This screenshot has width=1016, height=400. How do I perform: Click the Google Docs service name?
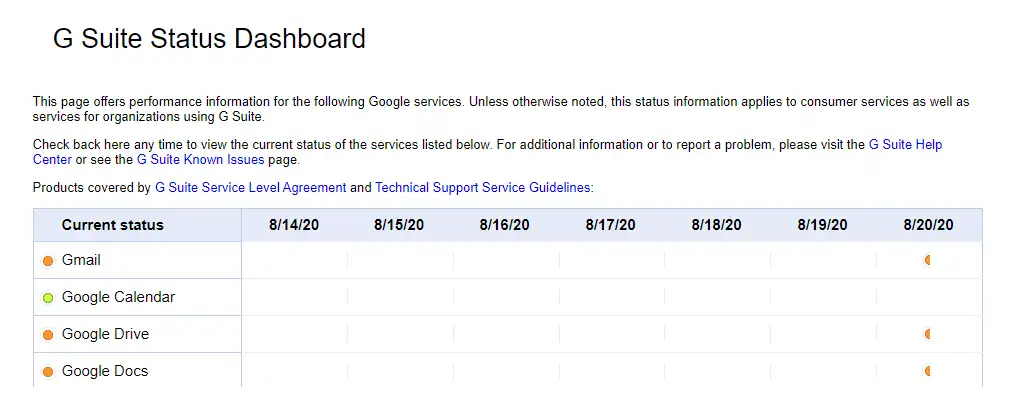pos(105,371)
